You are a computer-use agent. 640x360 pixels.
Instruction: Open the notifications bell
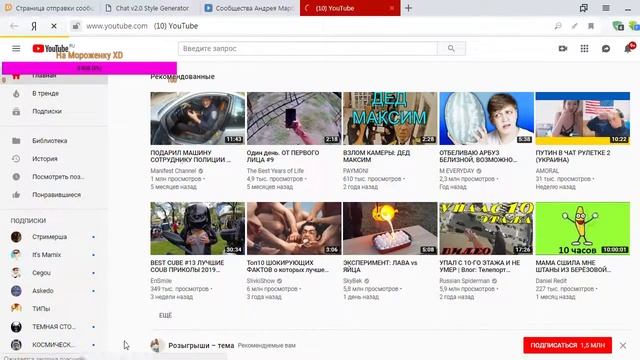[628, 49]
